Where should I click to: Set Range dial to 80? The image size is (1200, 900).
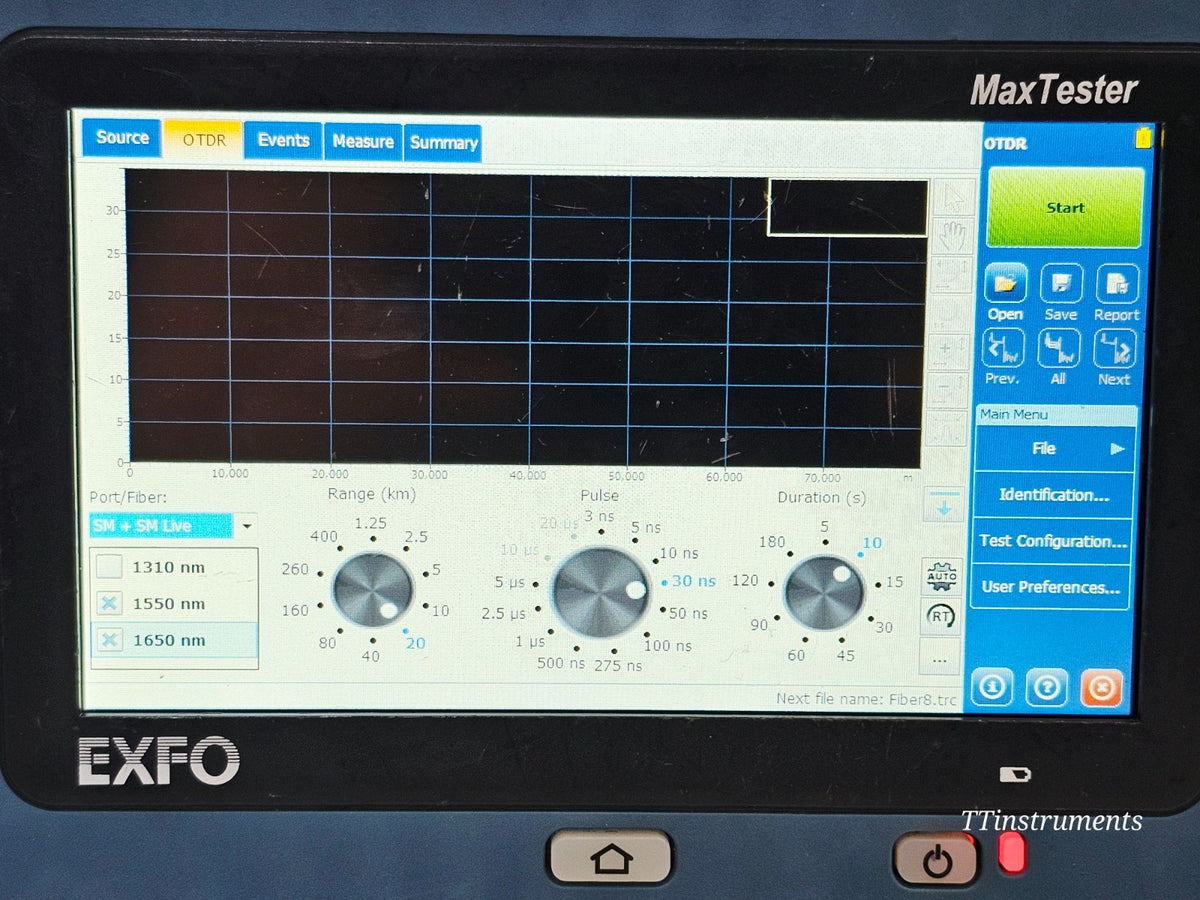click(328, 643)
